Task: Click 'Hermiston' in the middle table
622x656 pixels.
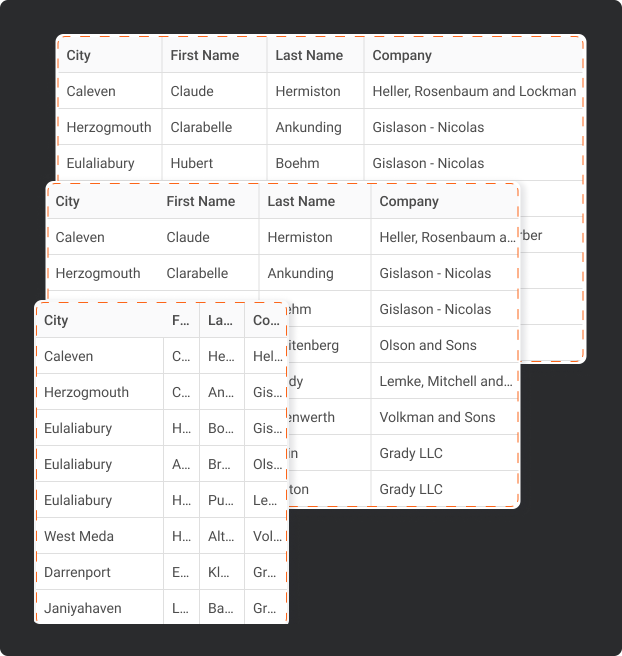Action: click(300, 237)
